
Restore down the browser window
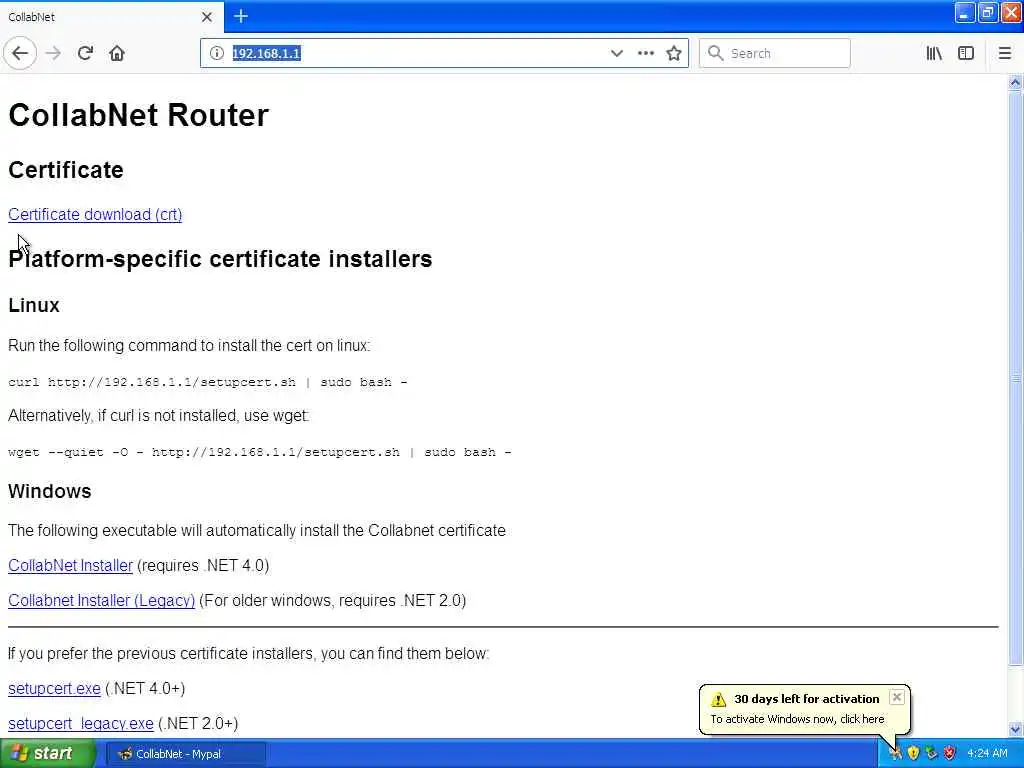(988, 13)
